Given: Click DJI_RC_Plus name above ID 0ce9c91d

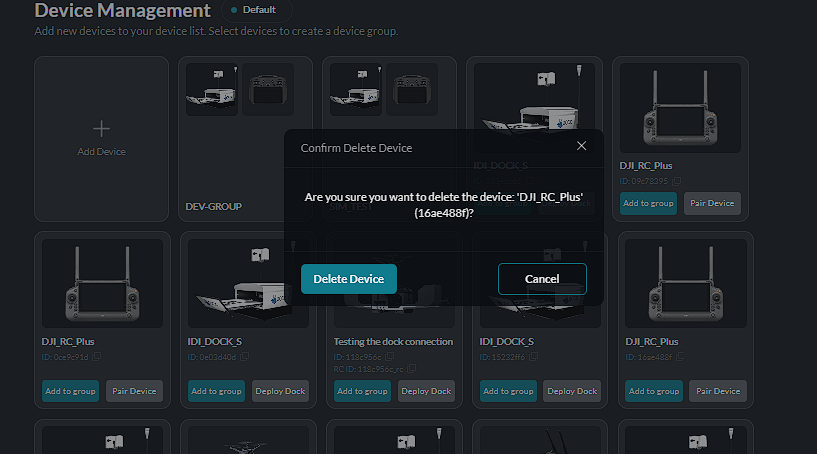Looking at the screenshot, I should [68, 341].
